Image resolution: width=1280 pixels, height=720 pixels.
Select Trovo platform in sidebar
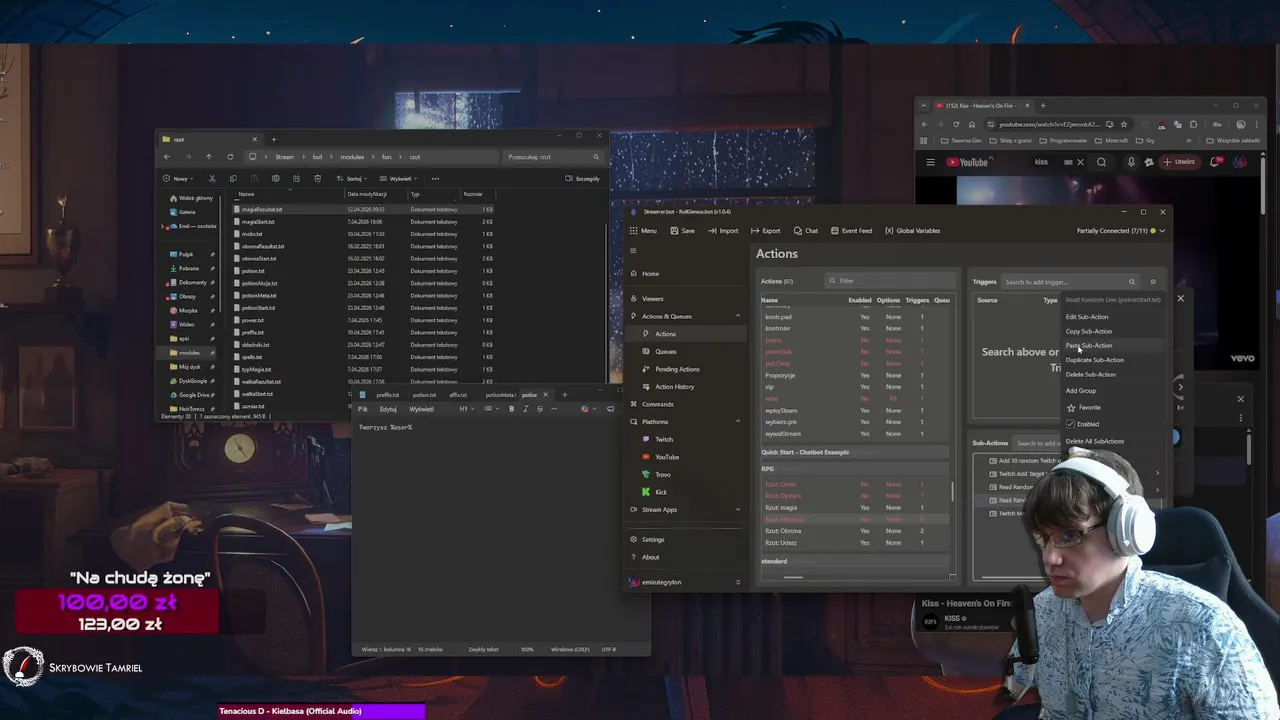[662, 474]
